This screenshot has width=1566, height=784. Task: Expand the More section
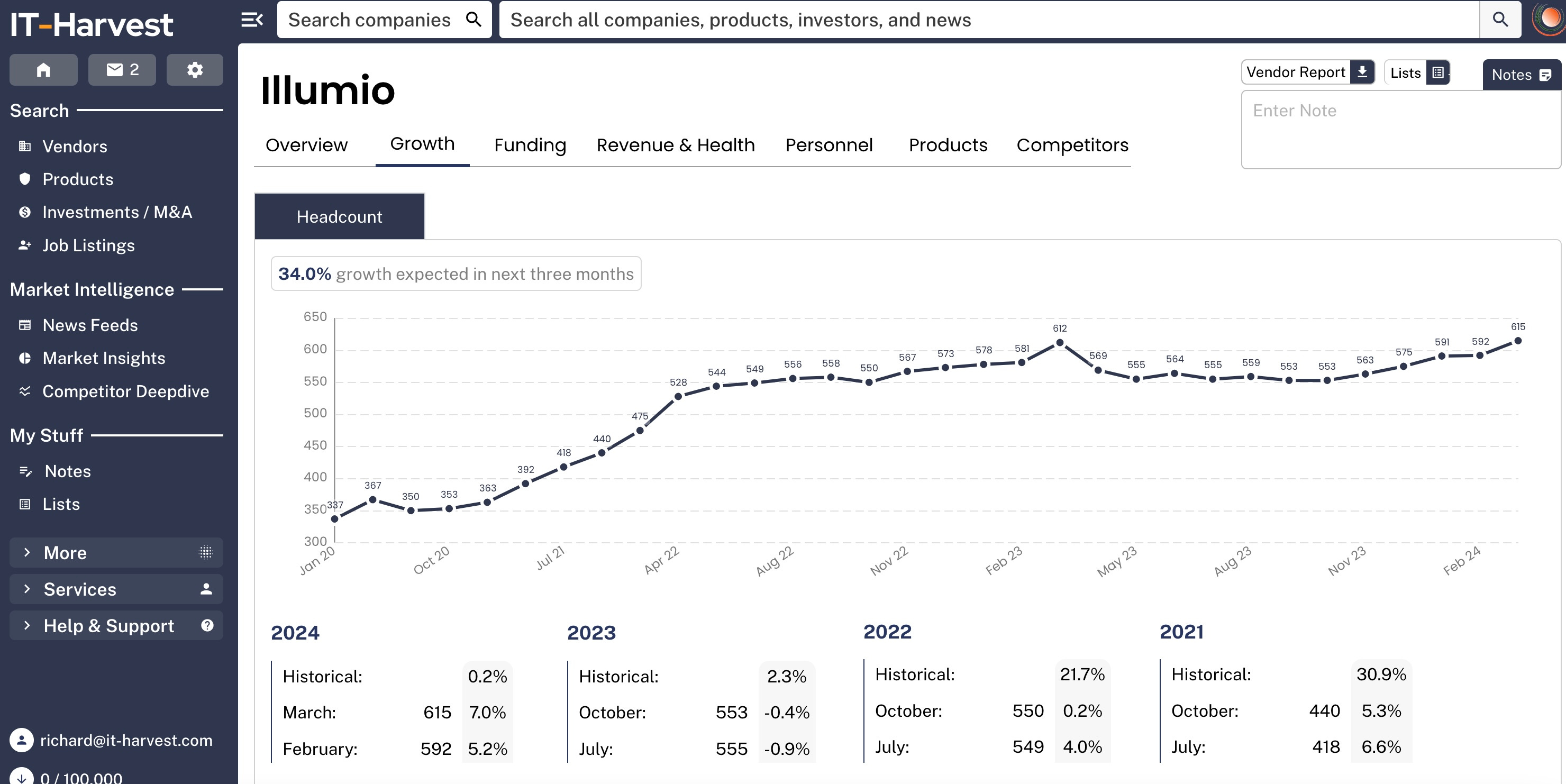click(x=116, y=552)
